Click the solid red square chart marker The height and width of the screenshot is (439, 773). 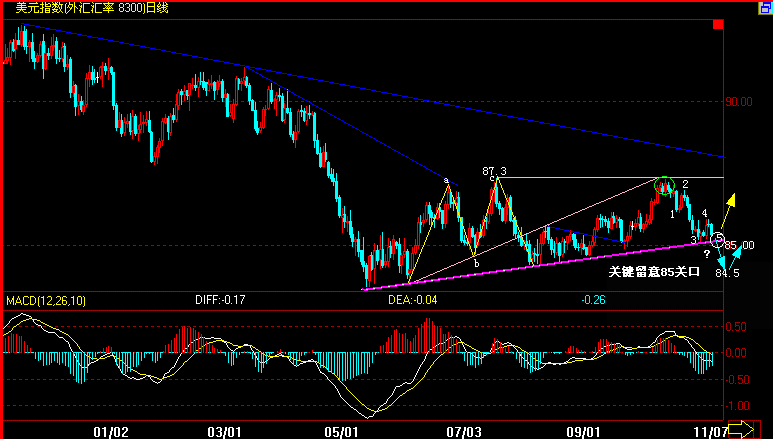click(718, 24)
